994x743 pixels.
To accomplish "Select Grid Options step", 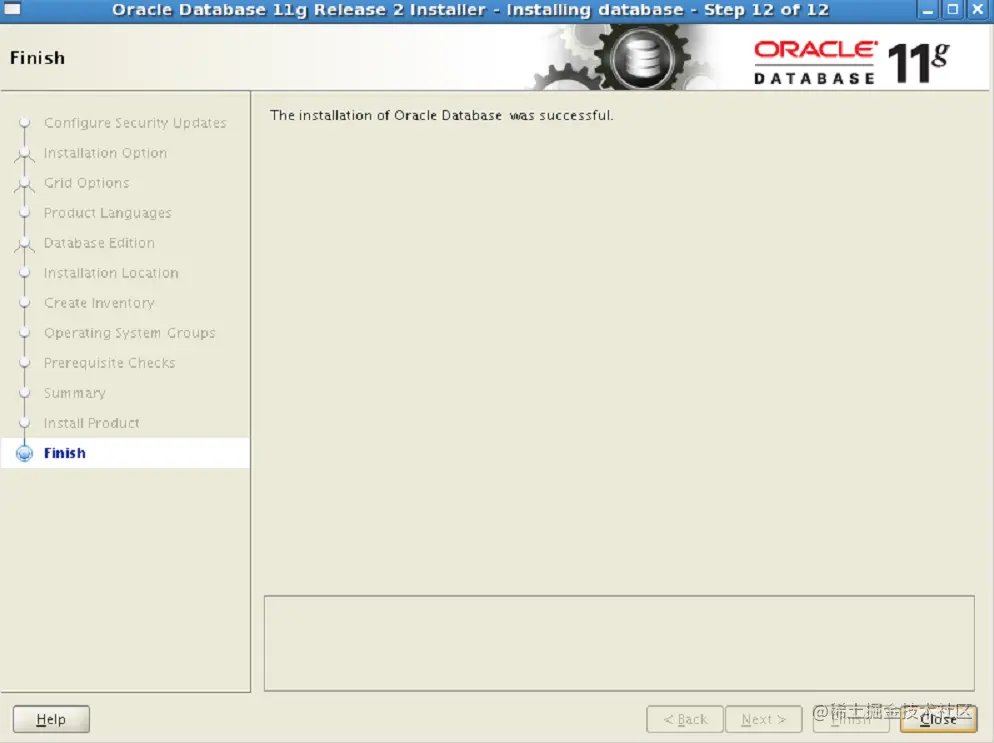I will 86,183.
